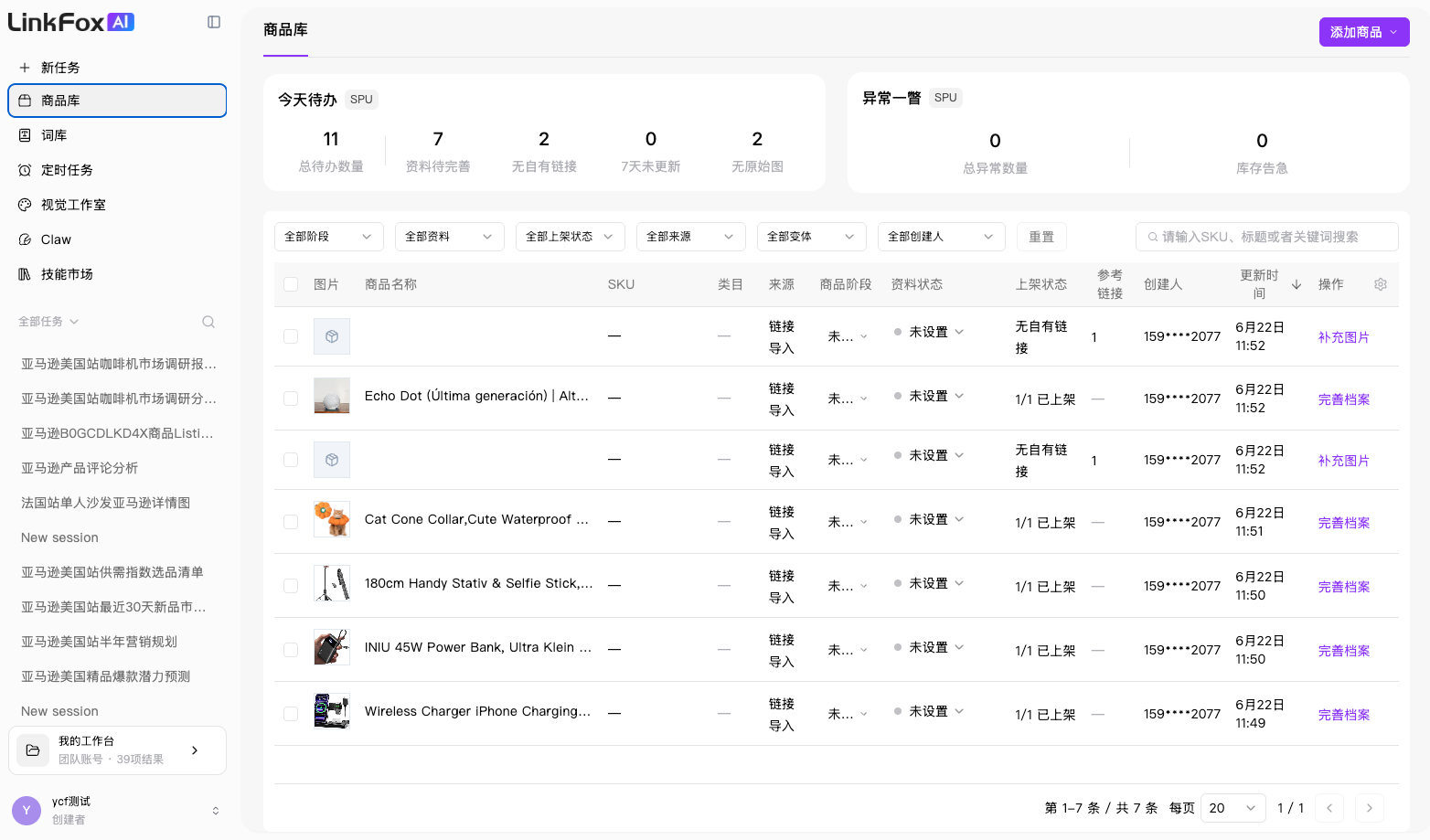Open 定时任务 from the sidebar

coord(117,170)
